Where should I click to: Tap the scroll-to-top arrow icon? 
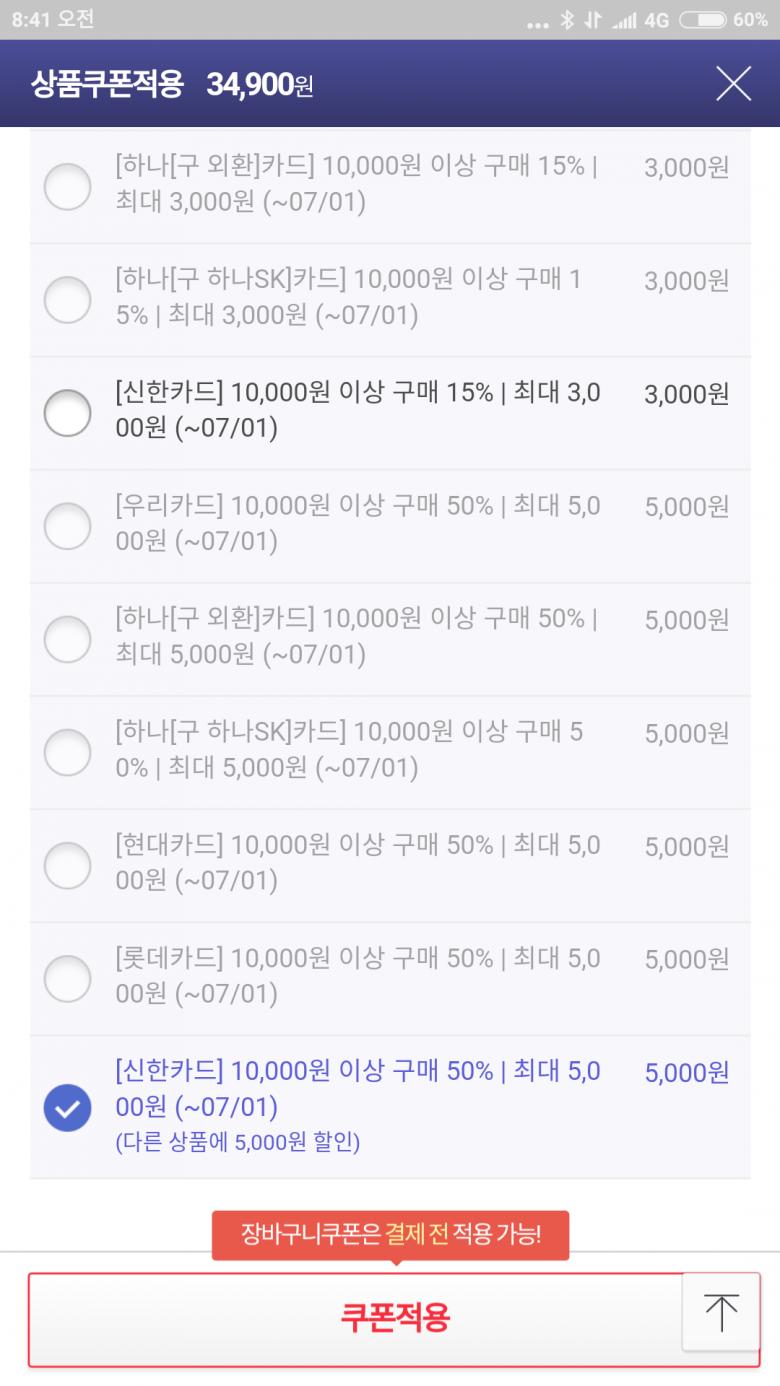(720, 1312)
